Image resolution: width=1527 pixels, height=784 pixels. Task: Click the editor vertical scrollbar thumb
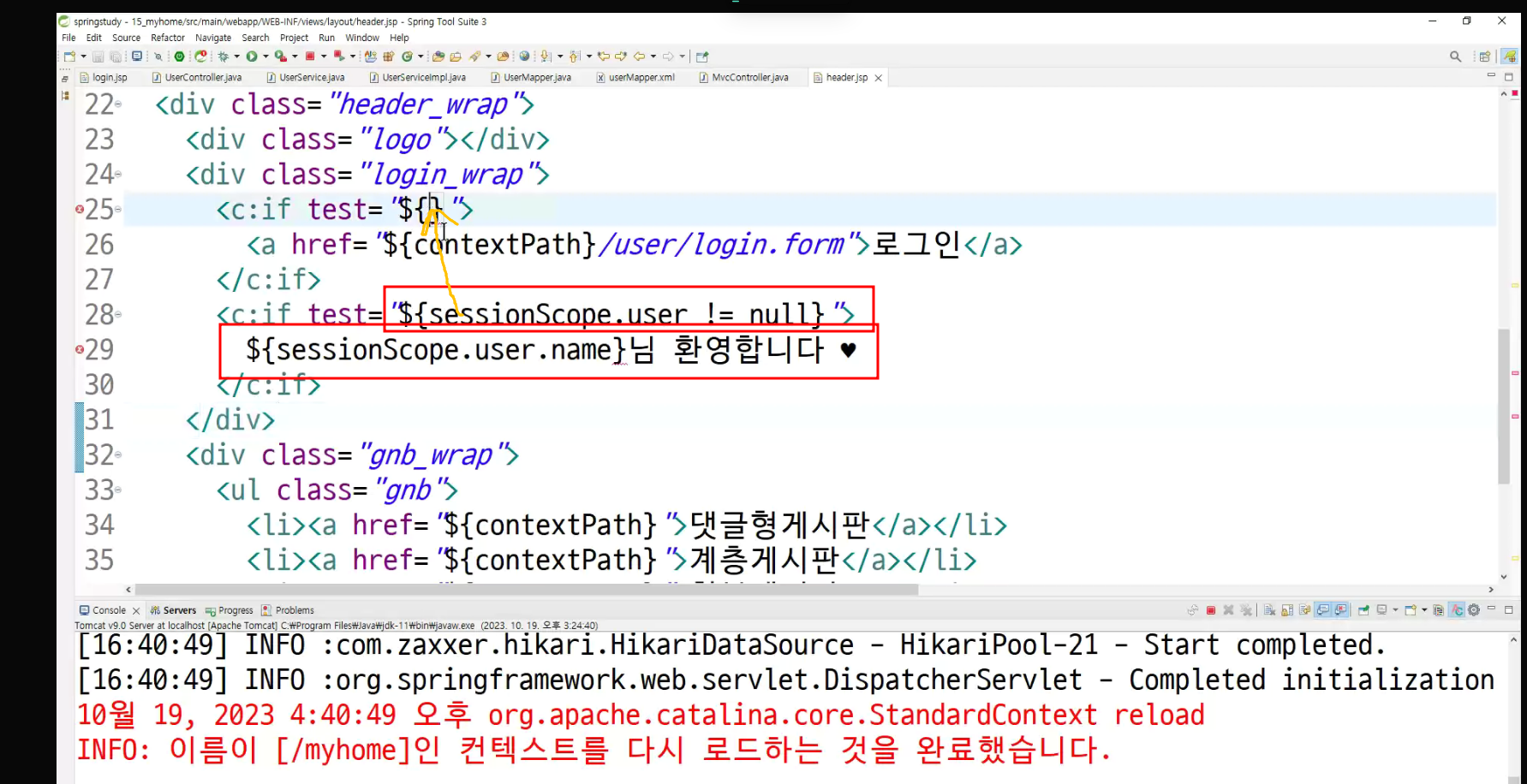[x=1504, y=407]
